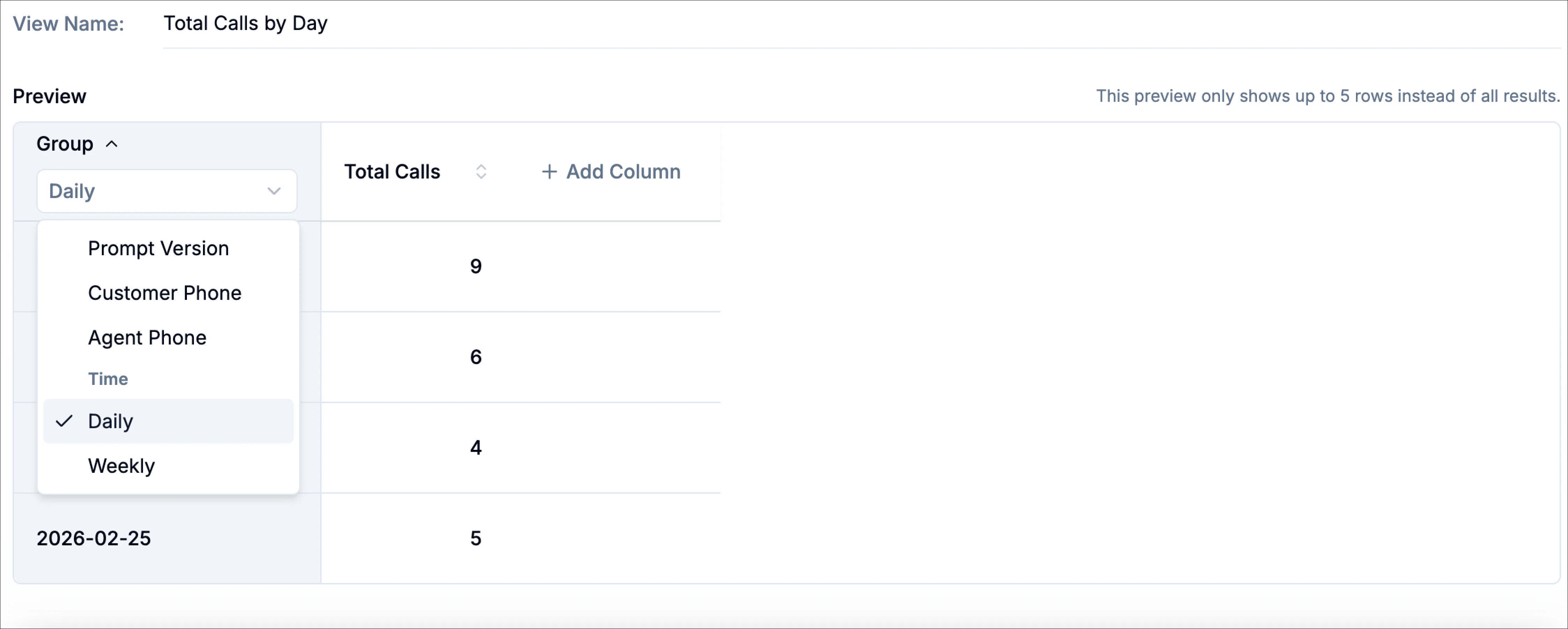Click the cell showing 9 total calls
Image resolution: width=1568 pixels, height=629 pixels.
476,266
